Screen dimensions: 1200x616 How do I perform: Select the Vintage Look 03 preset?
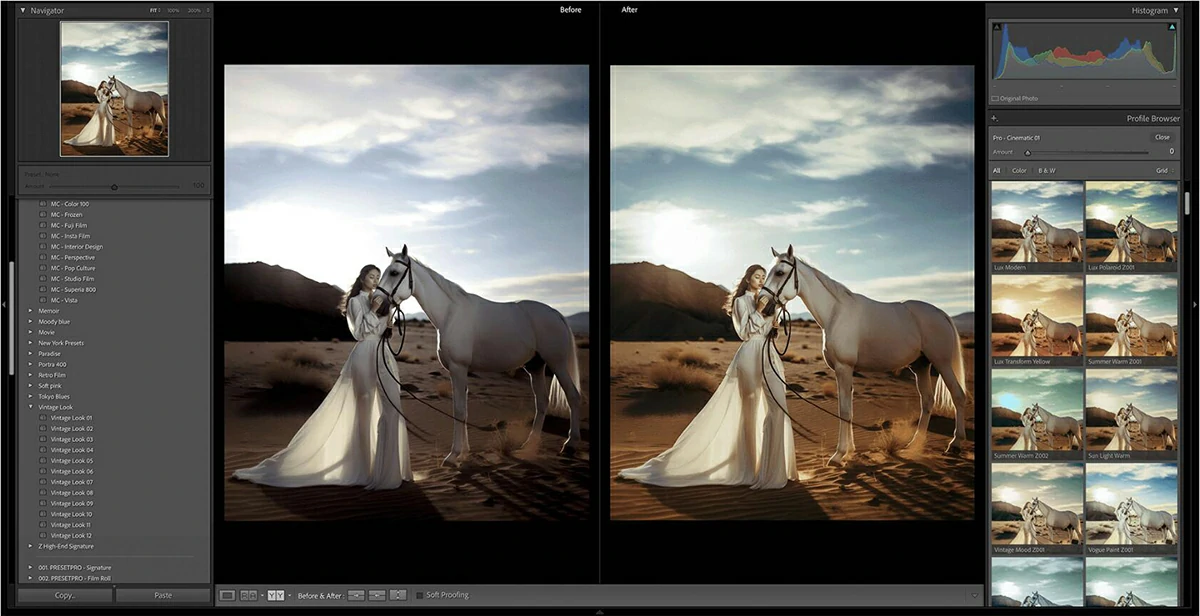click(72, 439)
